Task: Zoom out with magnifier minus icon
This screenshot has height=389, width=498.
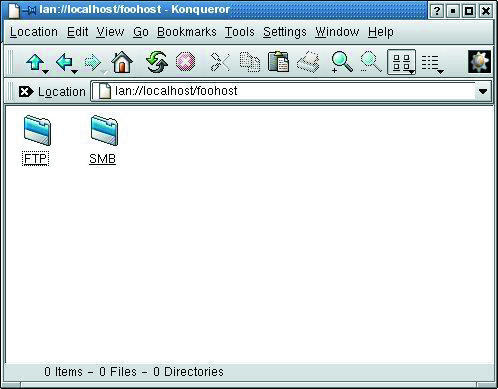Action: tap(371, 62)
